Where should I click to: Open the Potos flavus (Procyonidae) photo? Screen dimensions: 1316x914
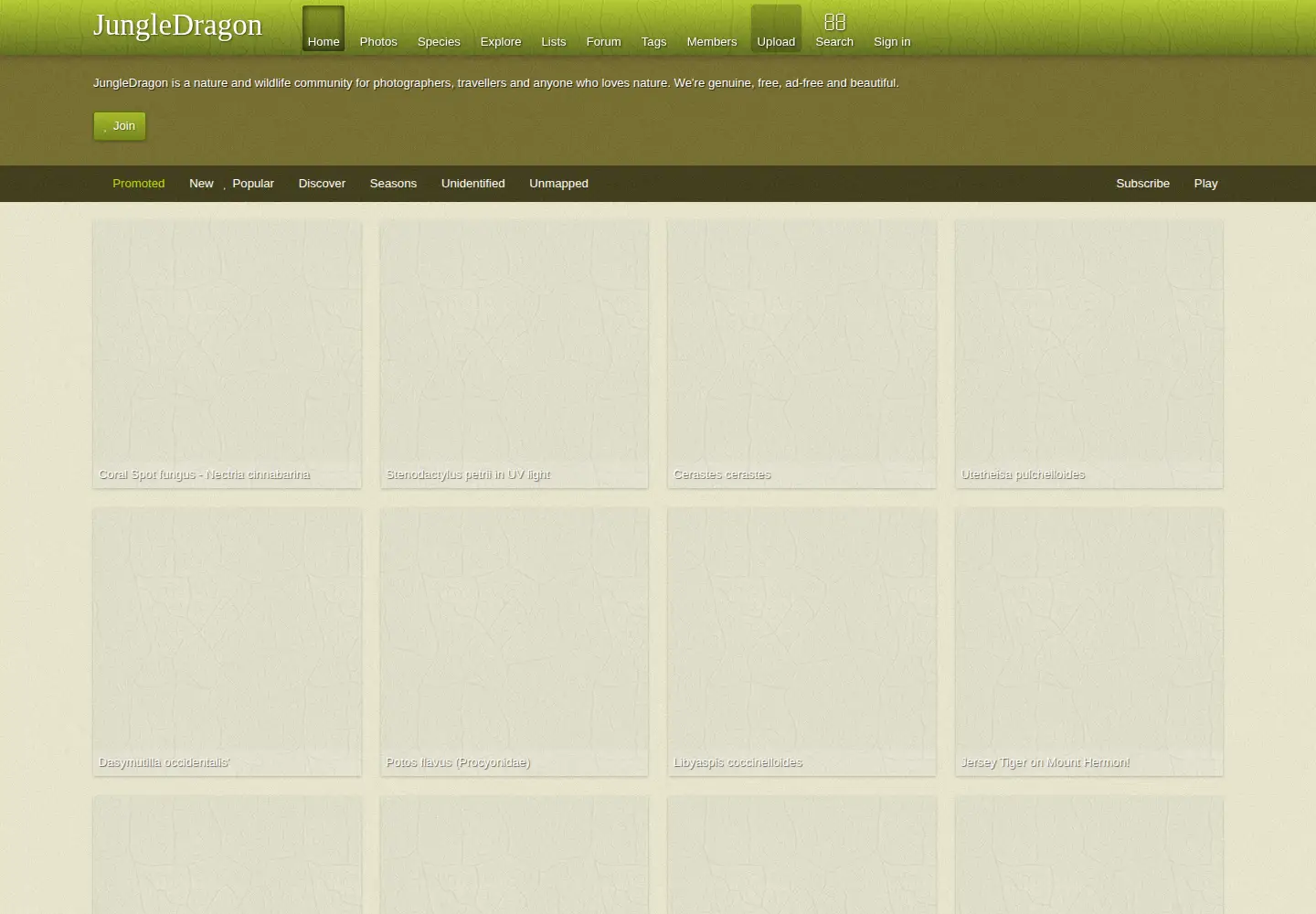click(x=515, y=642)
